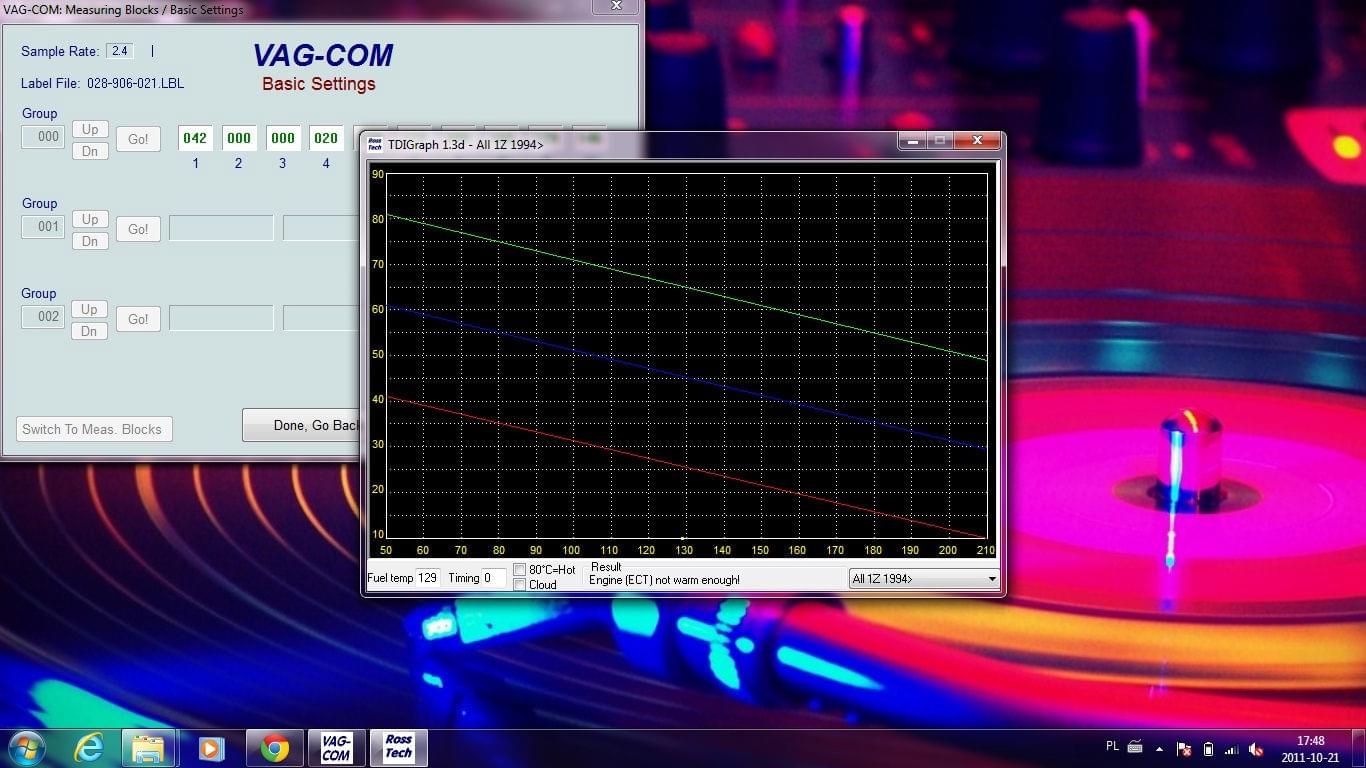
Task: Open Windows Explorer from the taskbar
Action: pos(148,748)
